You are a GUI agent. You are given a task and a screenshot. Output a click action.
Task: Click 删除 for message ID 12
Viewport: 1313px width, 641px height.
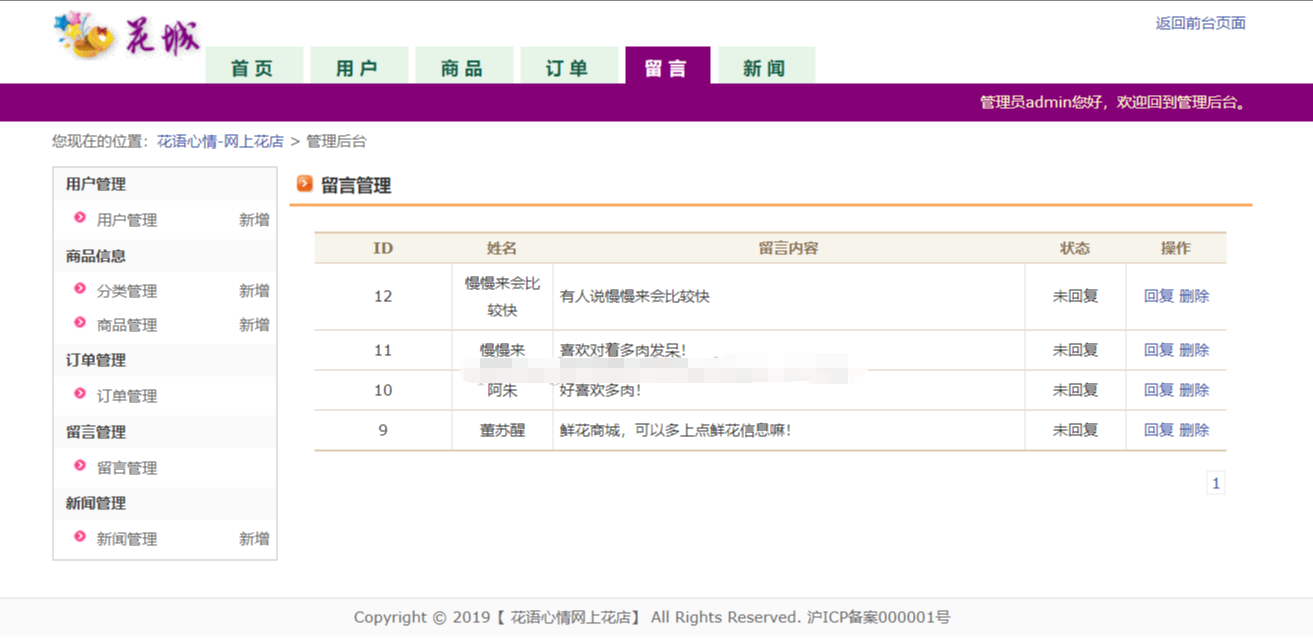click(1194, 296)
